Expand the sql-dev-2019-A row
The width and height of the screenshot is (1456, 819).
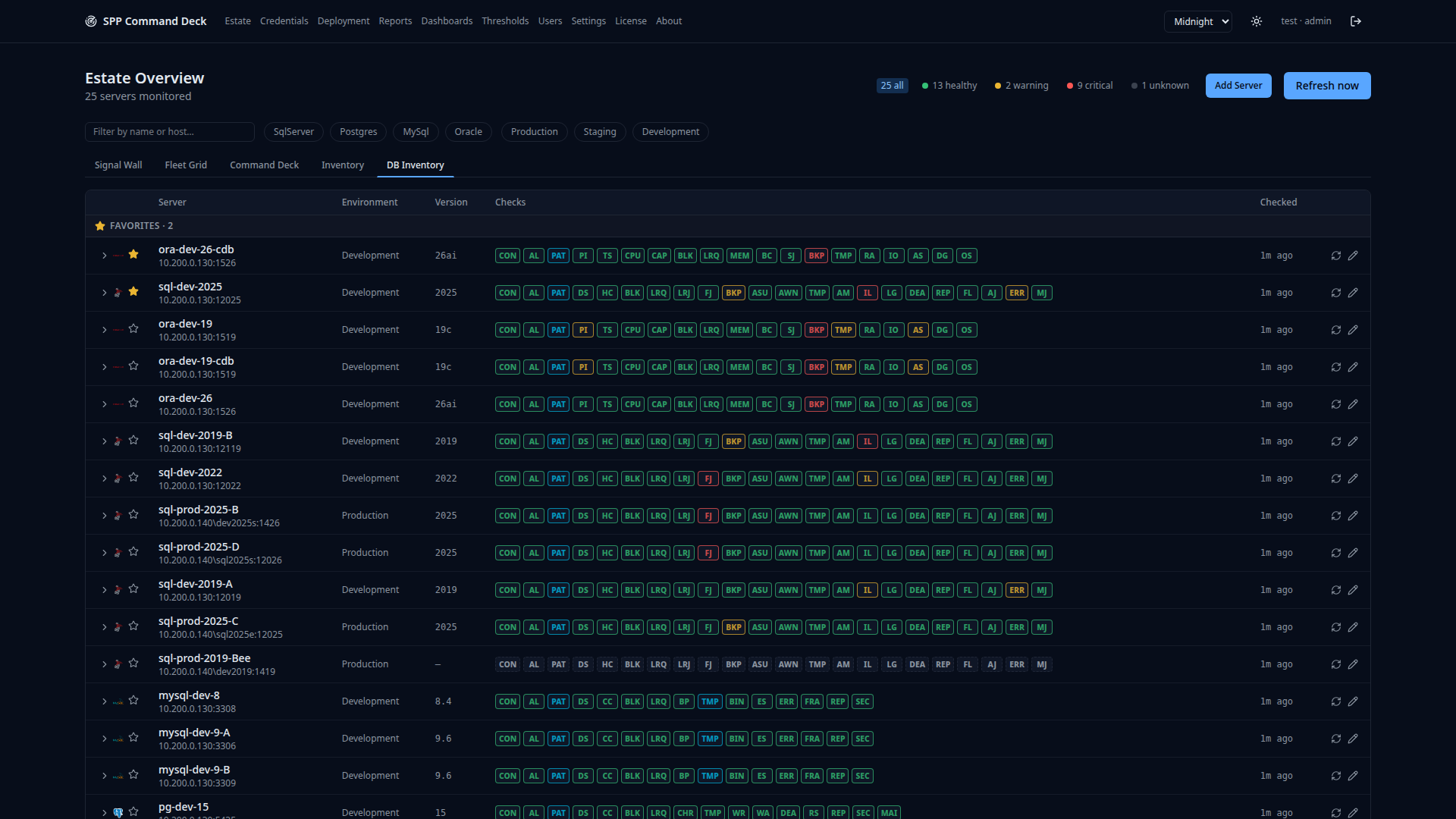click(105, 590)
